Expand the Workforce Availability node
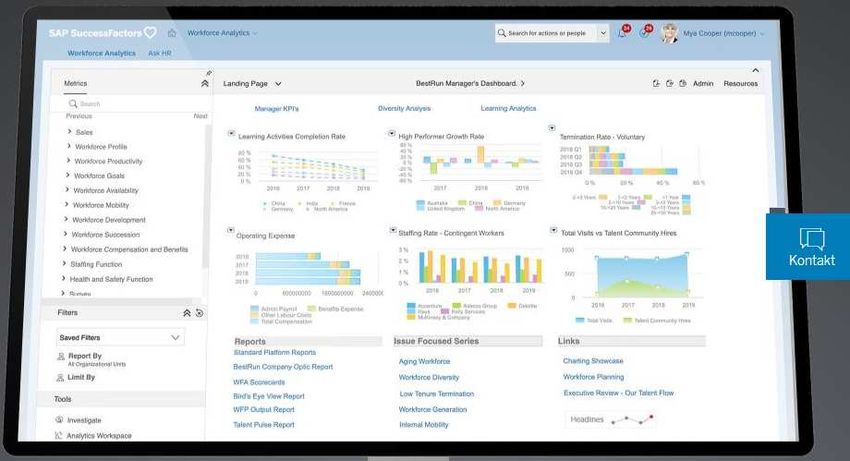The image size is (850, 461). click(67, 190)
